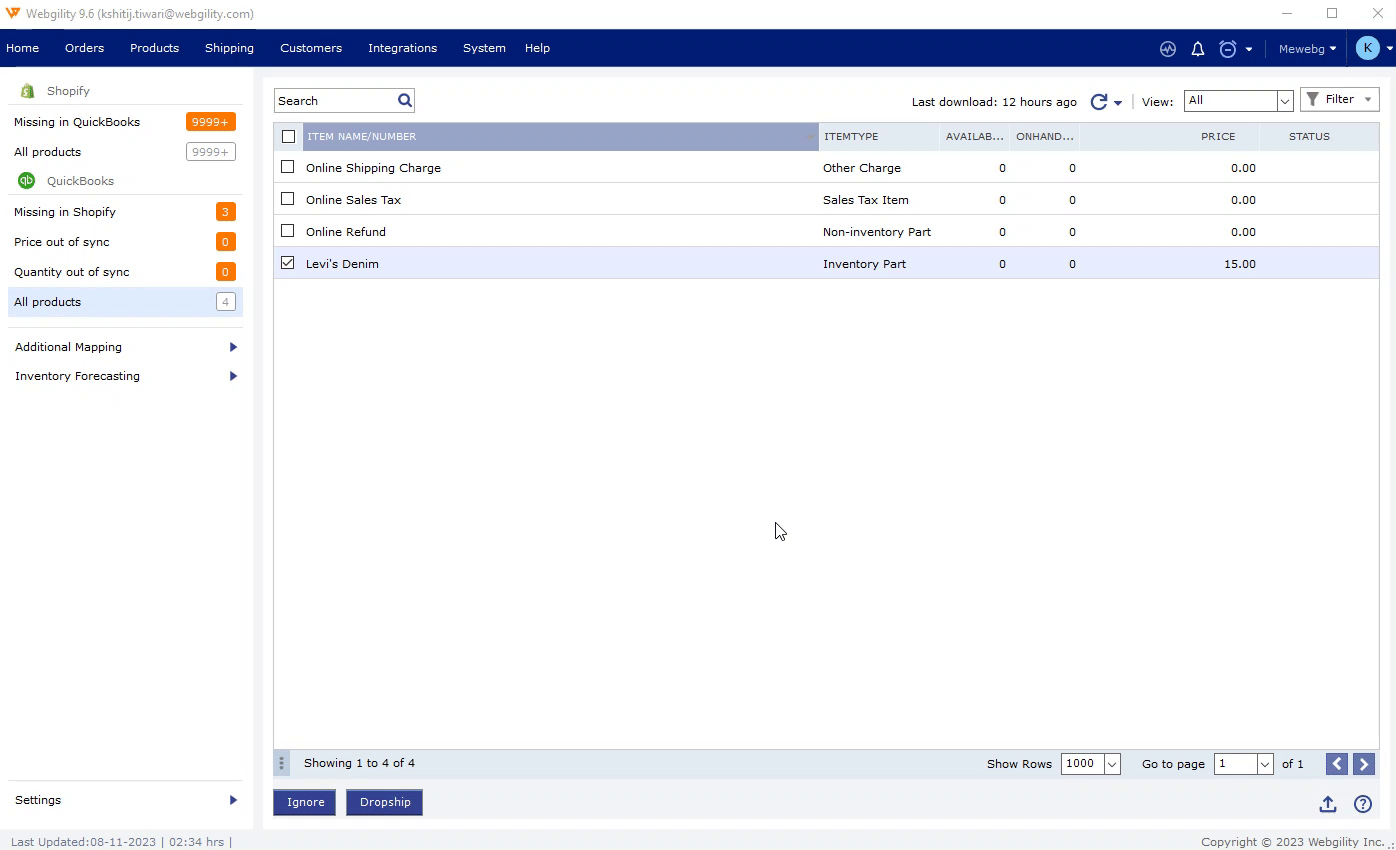Select Price out of sync list
1396x850 pixels.
[x=125, y=242]
